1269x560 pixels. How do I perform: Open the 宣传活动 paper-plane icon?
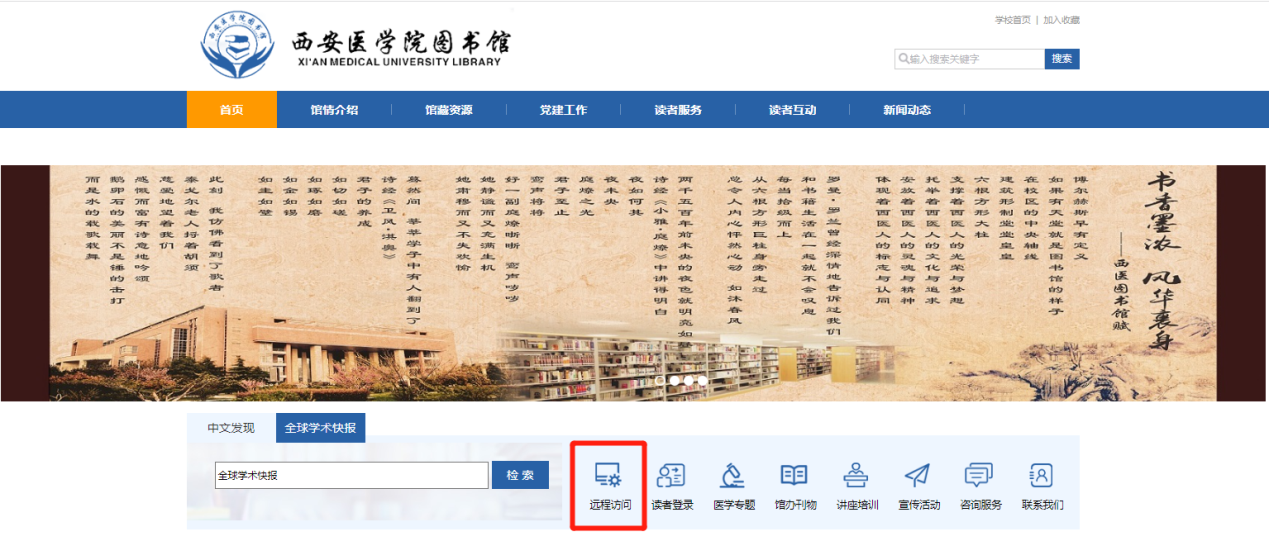tap(917, 475)
